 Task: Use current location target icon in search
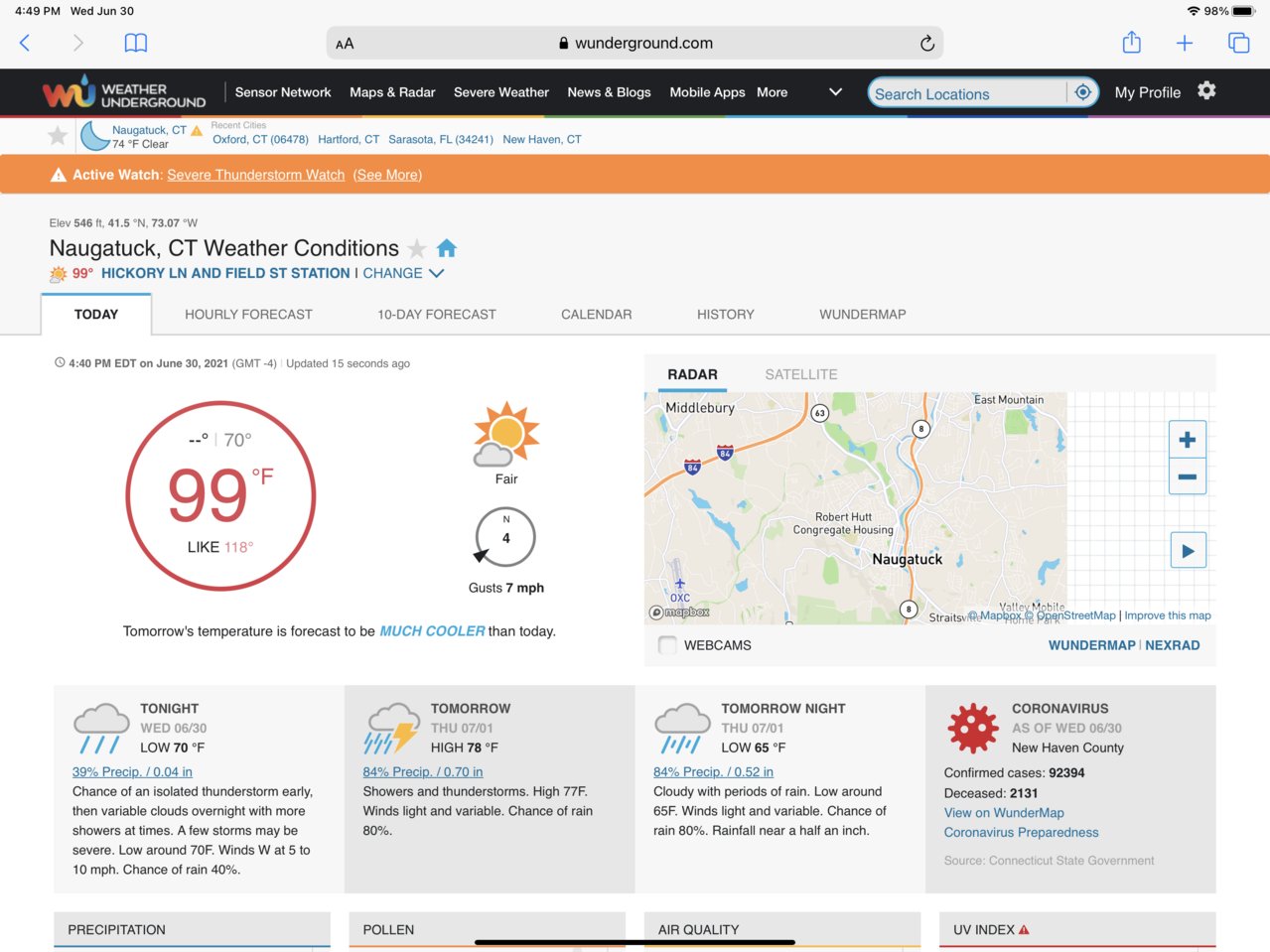[x=1083, y=92]
